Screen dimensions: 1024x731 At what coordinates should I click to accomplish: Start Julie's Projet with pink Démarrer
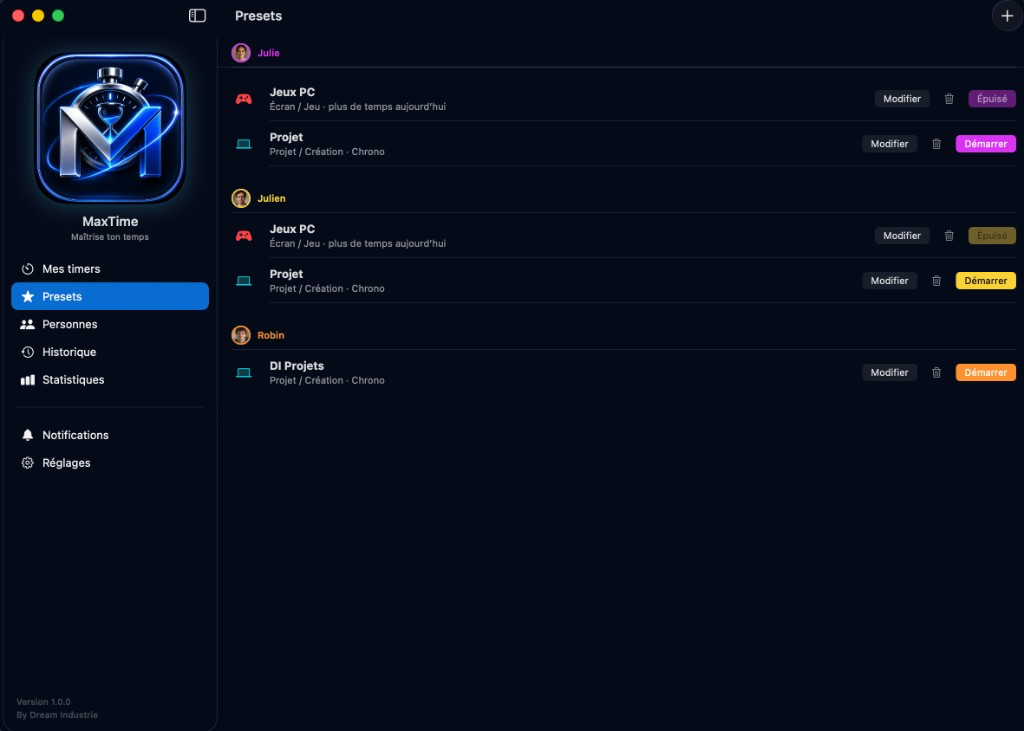(985, 144)
